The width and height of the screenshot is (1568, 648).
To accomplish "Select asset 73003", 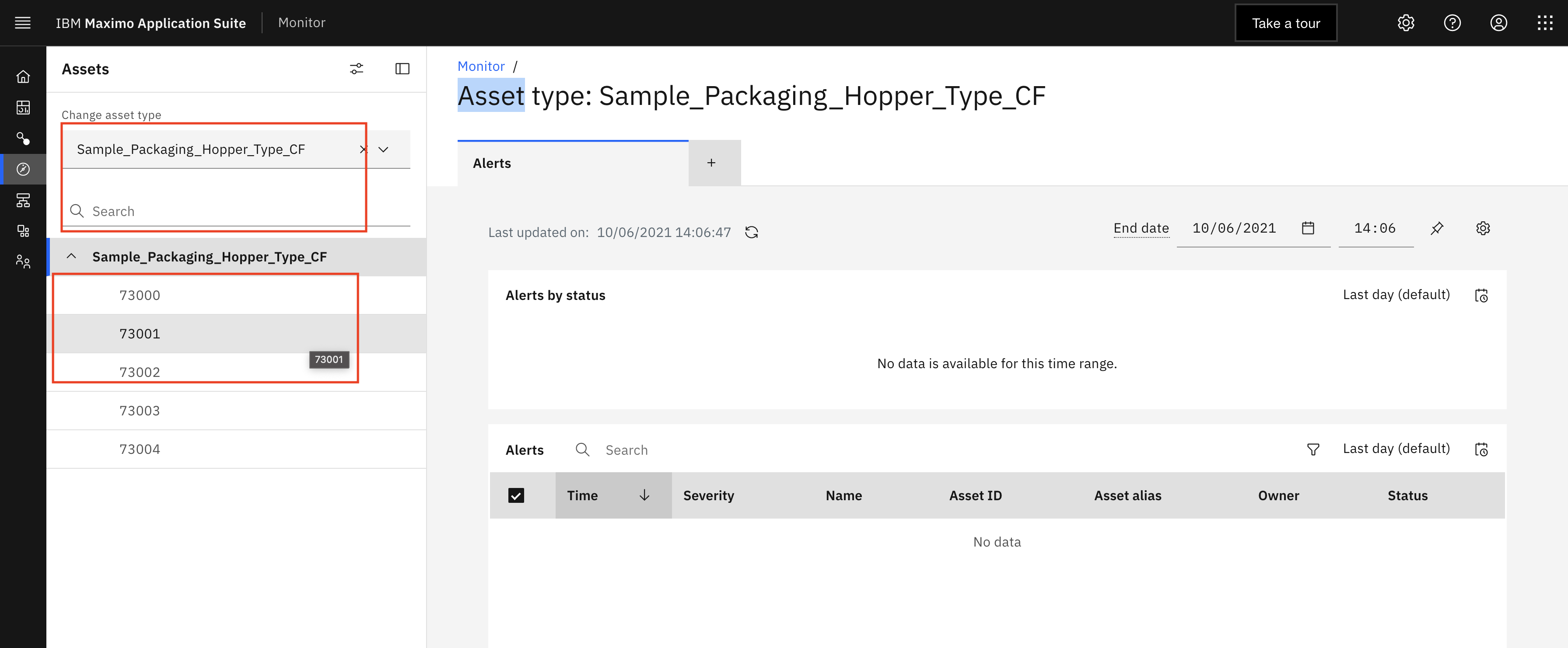I will pyautogui.click(x=236, y=411).
